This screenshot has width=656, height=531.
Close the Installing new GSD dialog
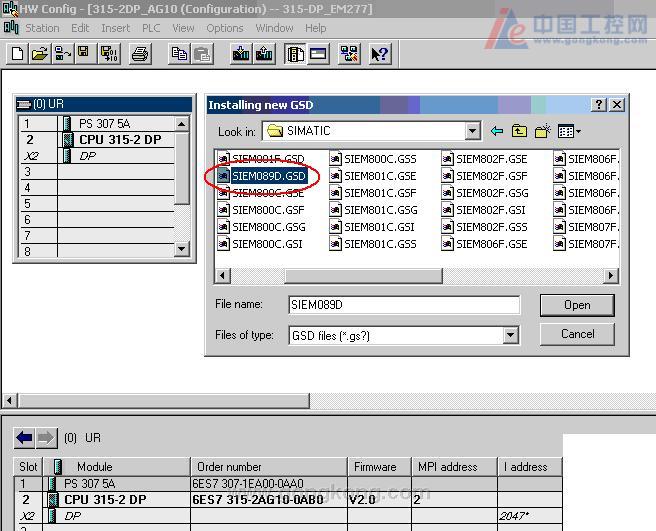pos(617,105)
